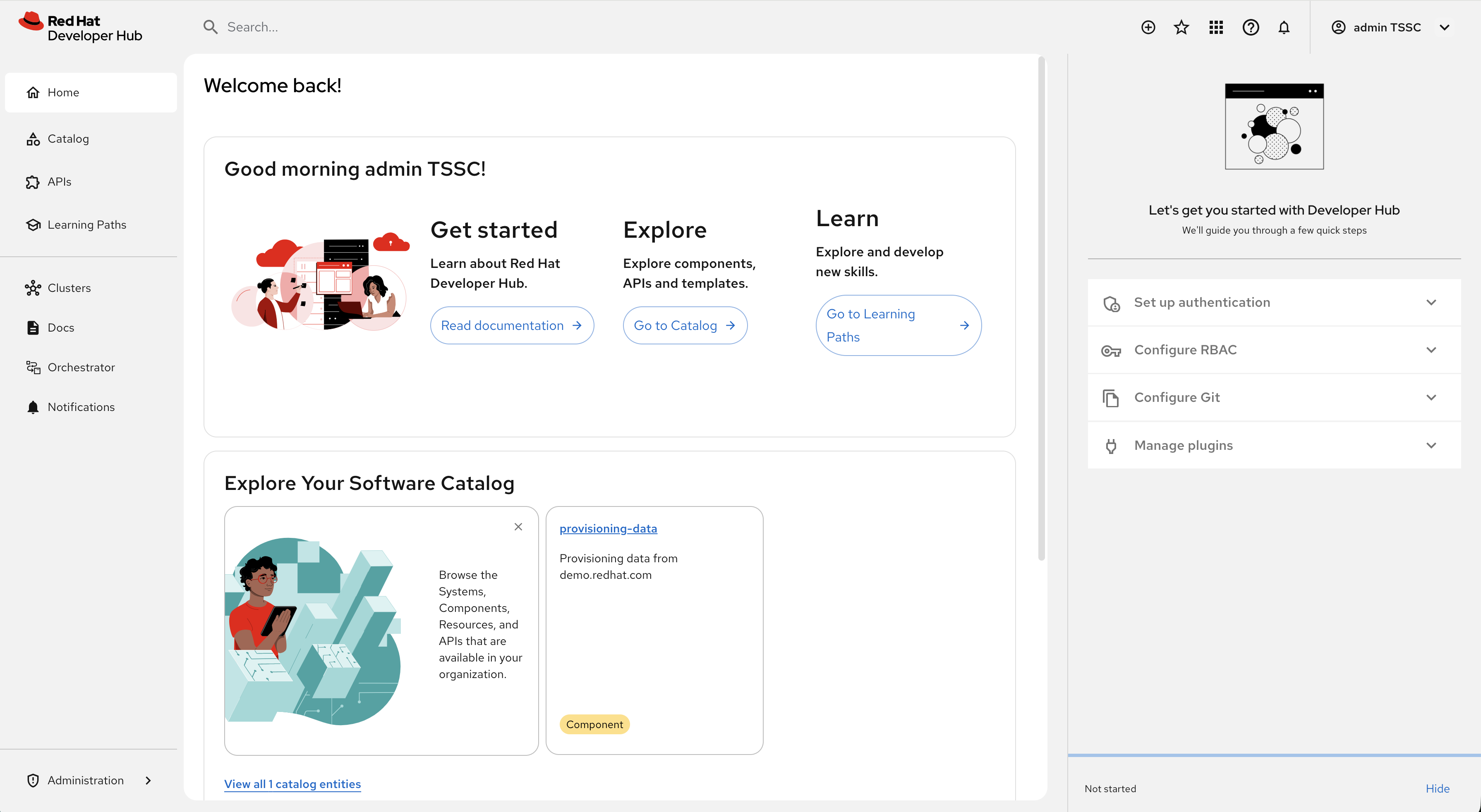Open starred items via star icon
1481x812 pixels.
click(x=1181, y=27)
